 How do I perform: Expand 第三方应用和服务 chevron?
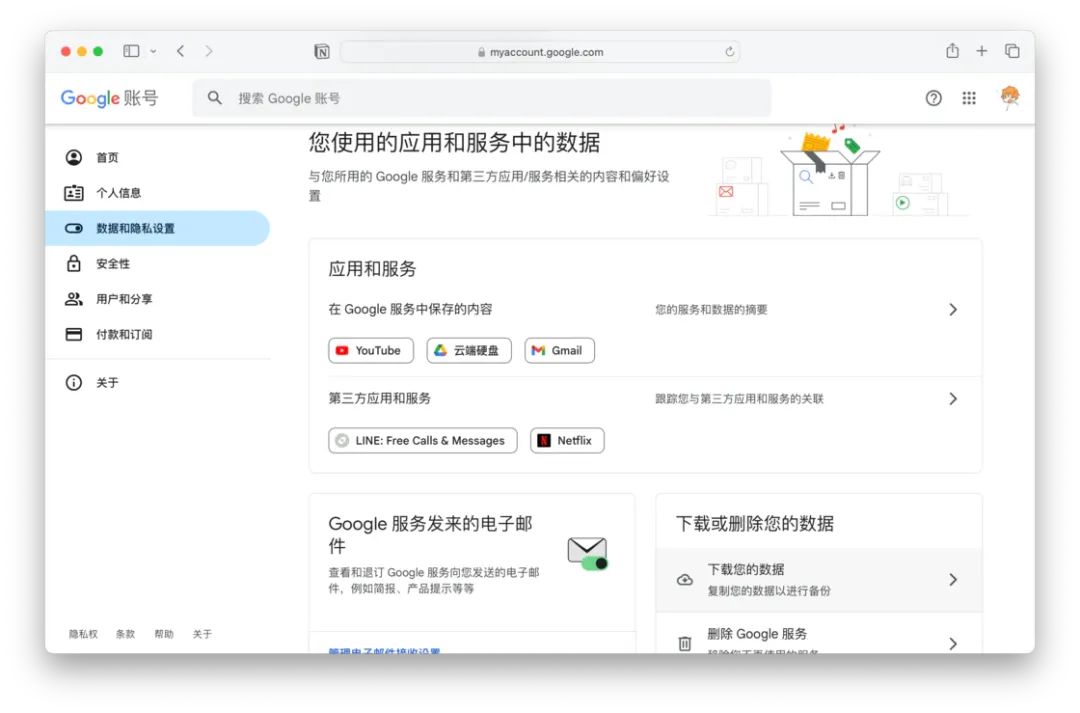point(953,399)
